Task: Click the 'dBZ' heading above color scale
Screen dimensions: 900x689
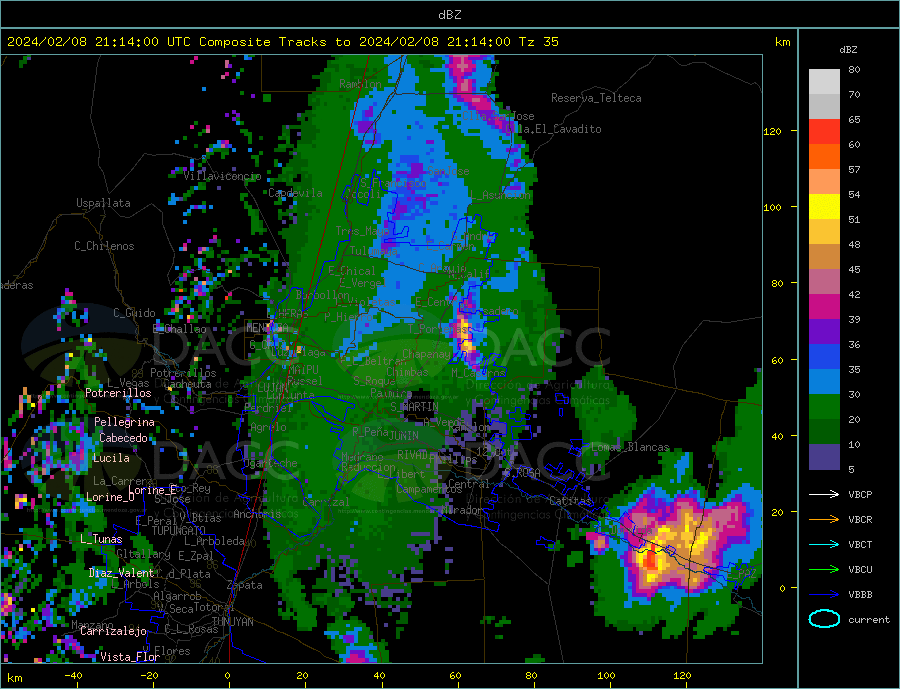Action: point(848,50)
